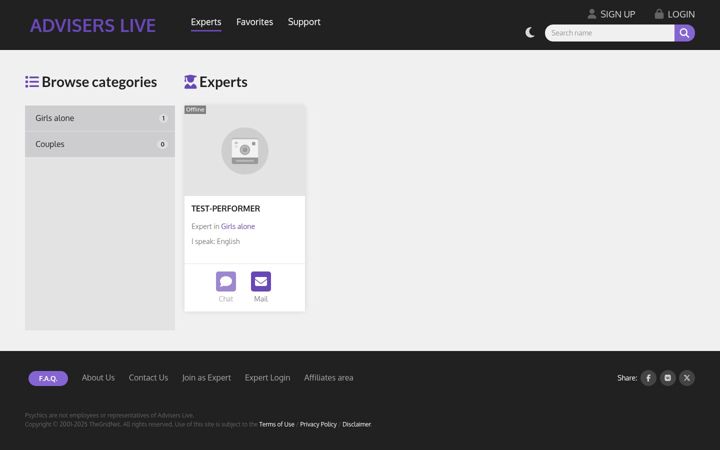720x450 pixels.
Task: Share via the middle social icon
Action: click(668, 378)
